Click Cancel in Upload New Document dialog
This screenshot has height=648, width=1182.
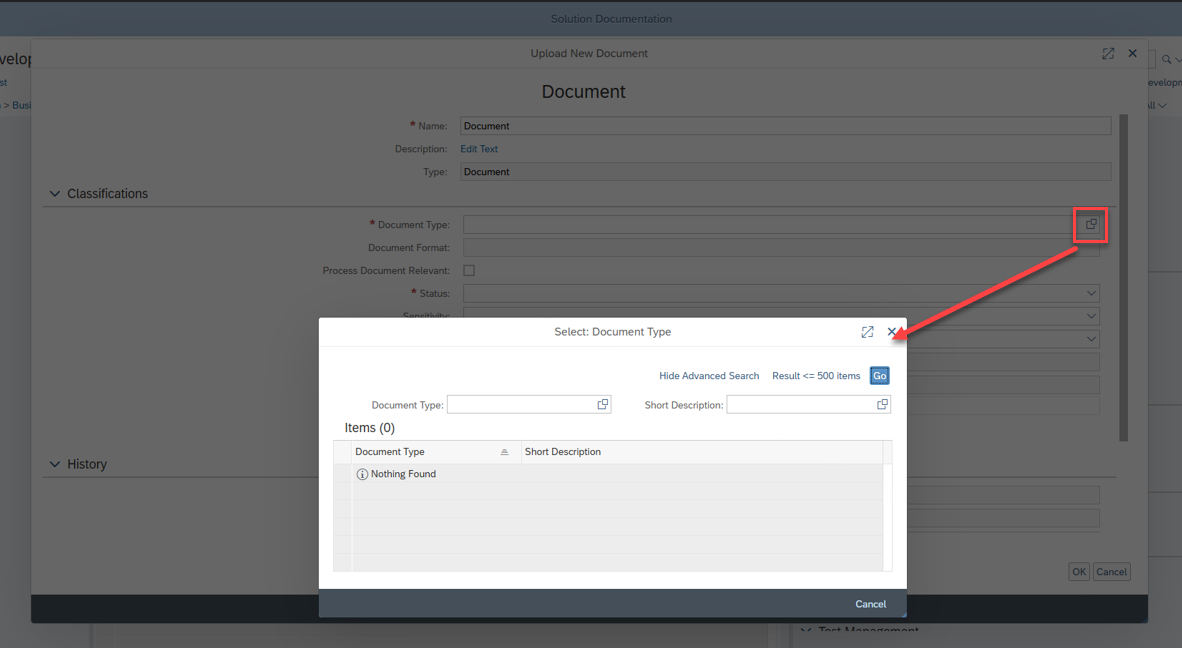[1111, 572]
